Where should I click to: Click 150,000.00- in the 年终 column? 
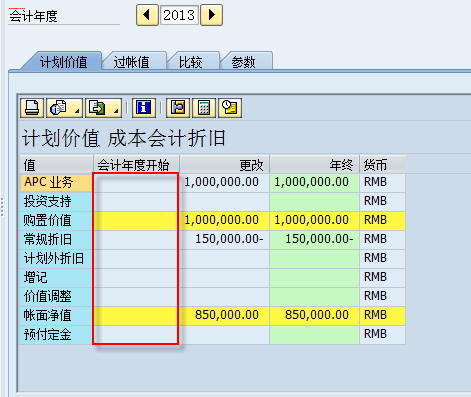(314, 239)
